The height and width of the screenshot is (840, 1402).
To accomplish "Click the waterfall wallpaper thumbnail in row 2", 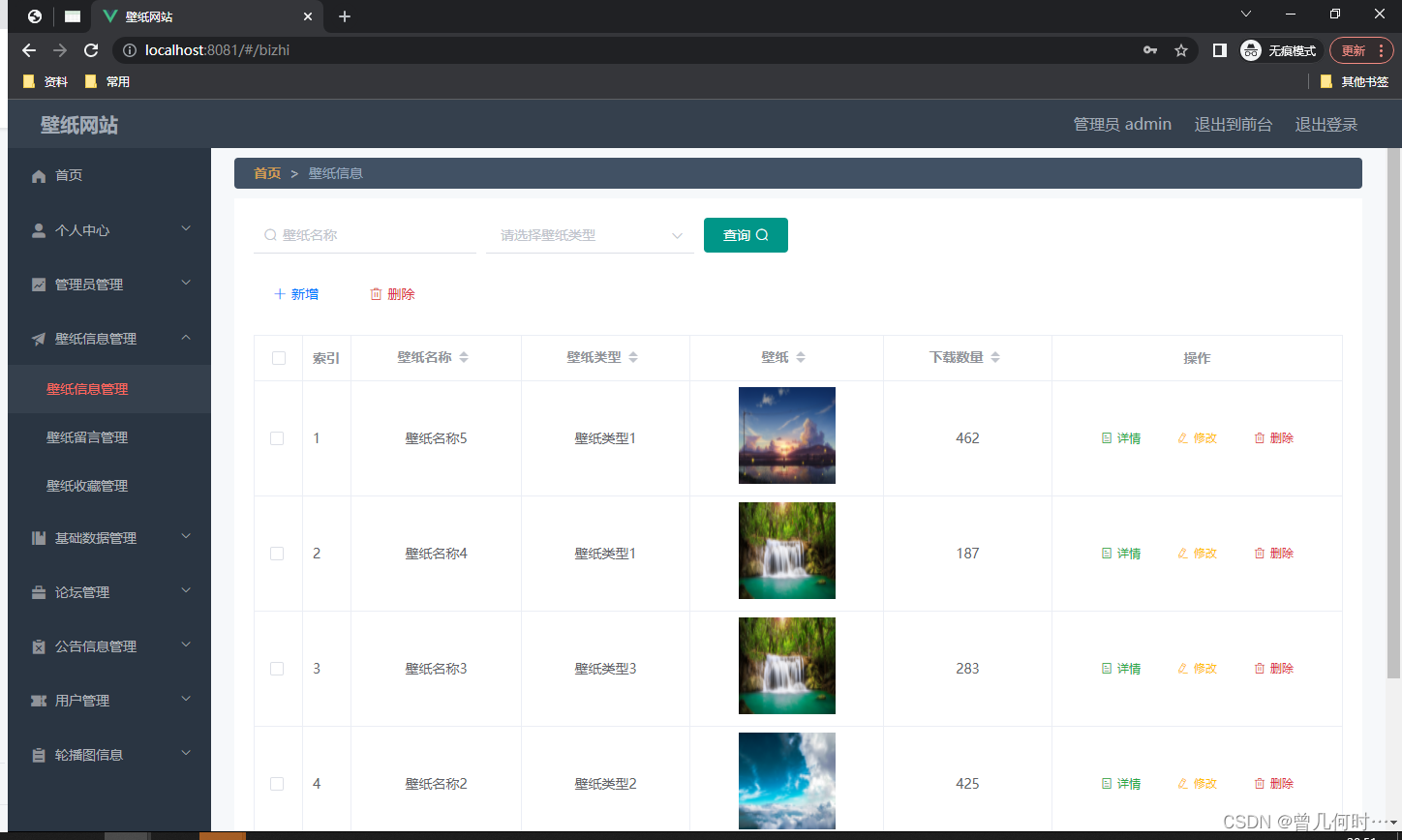I will (786, 551).
